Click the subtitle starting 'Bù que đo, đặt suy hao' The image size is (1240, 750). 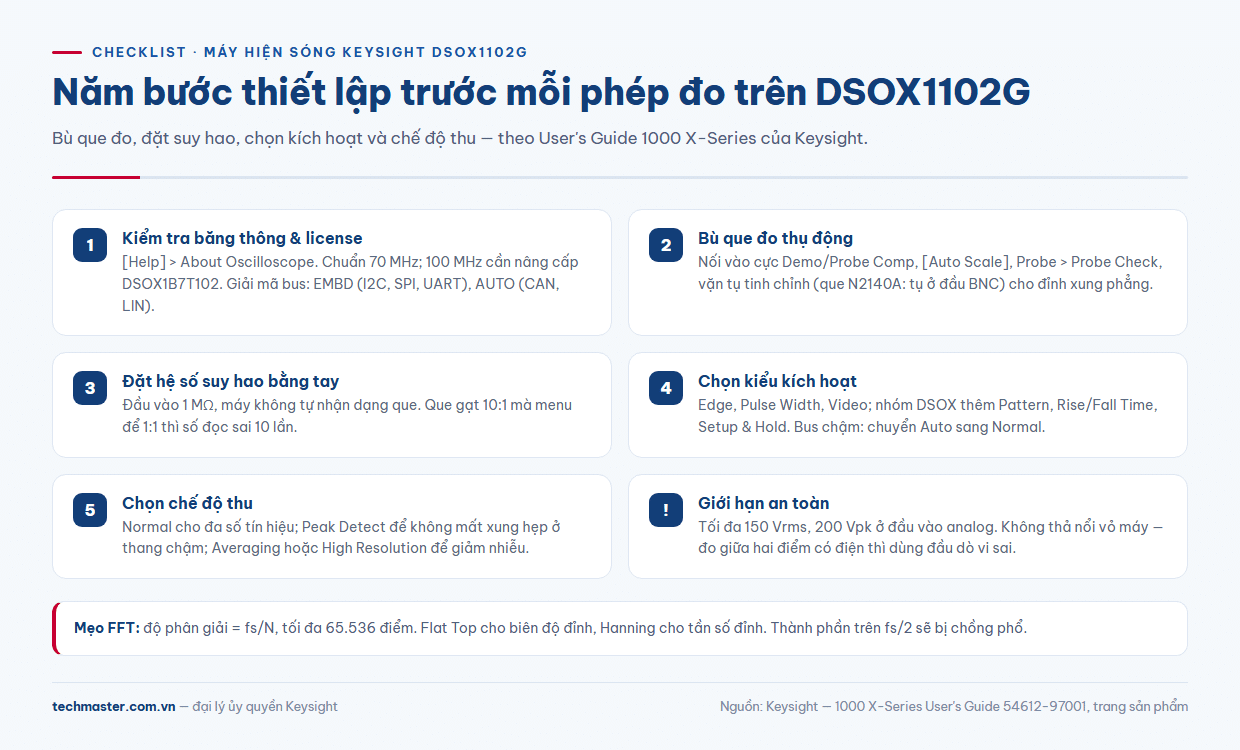click(460, 138)
